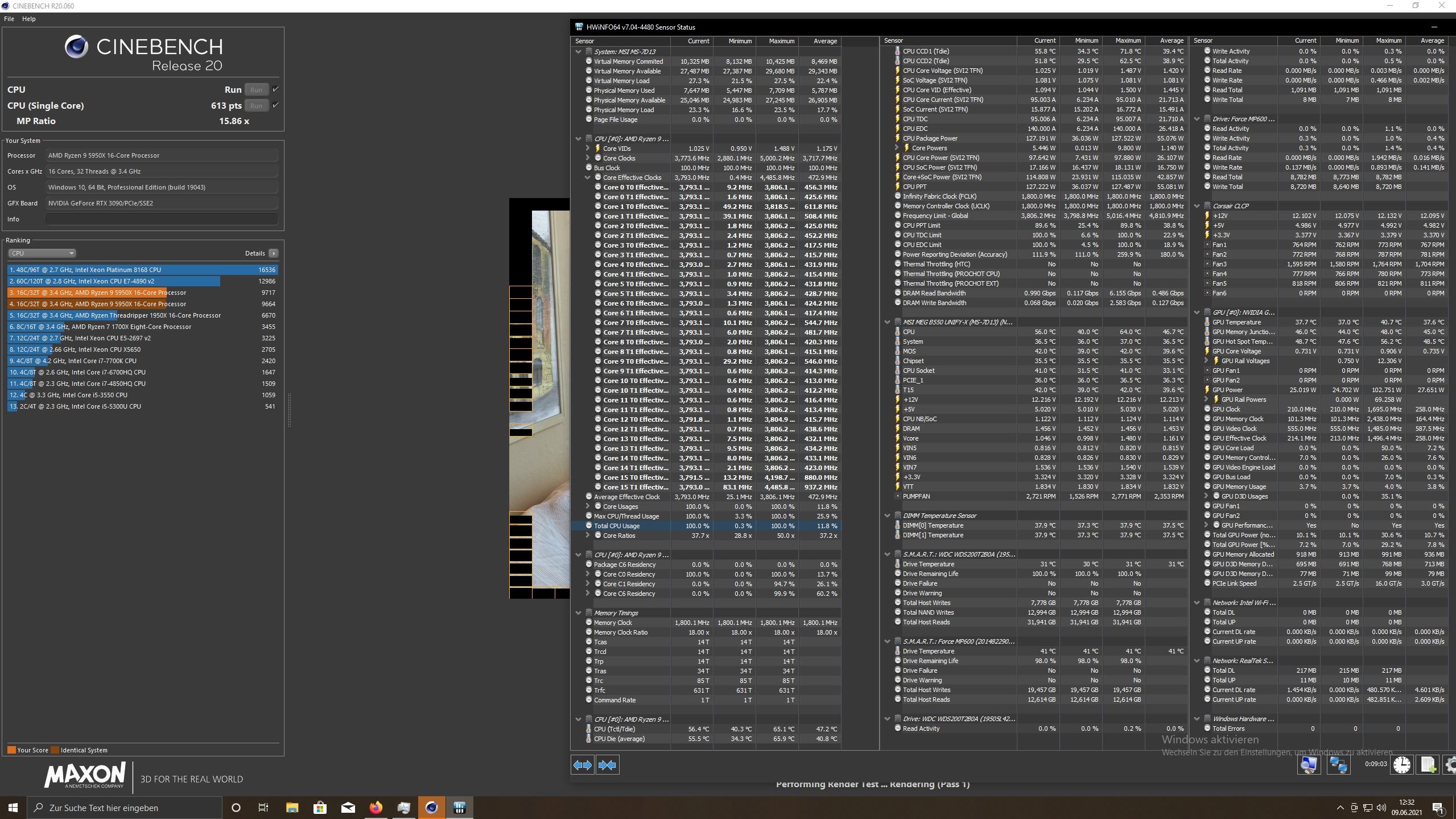Image resolution: width=1456 pixels, height=819 pixels.
Task: Click the taskbar search box
Action: [125, 808]
